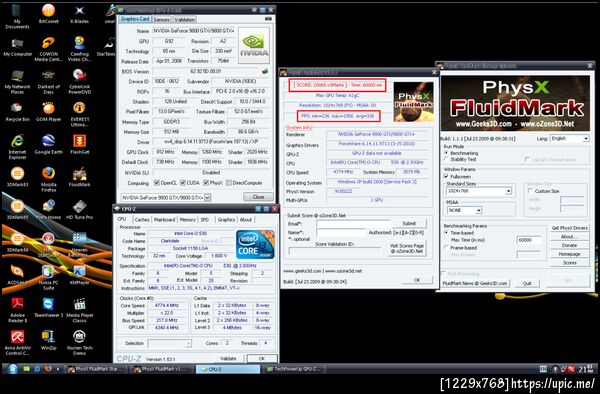Launch Media Player Classic icon
The height and width of the screenshot is (394, 600).
79,311
